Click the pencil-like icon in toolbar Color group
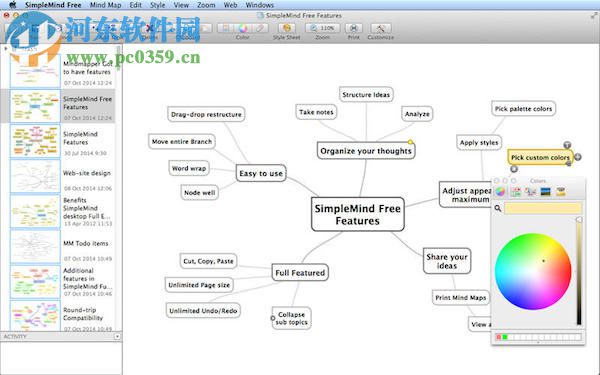This screenshot has width=600, height=375. tap(260, 28)
